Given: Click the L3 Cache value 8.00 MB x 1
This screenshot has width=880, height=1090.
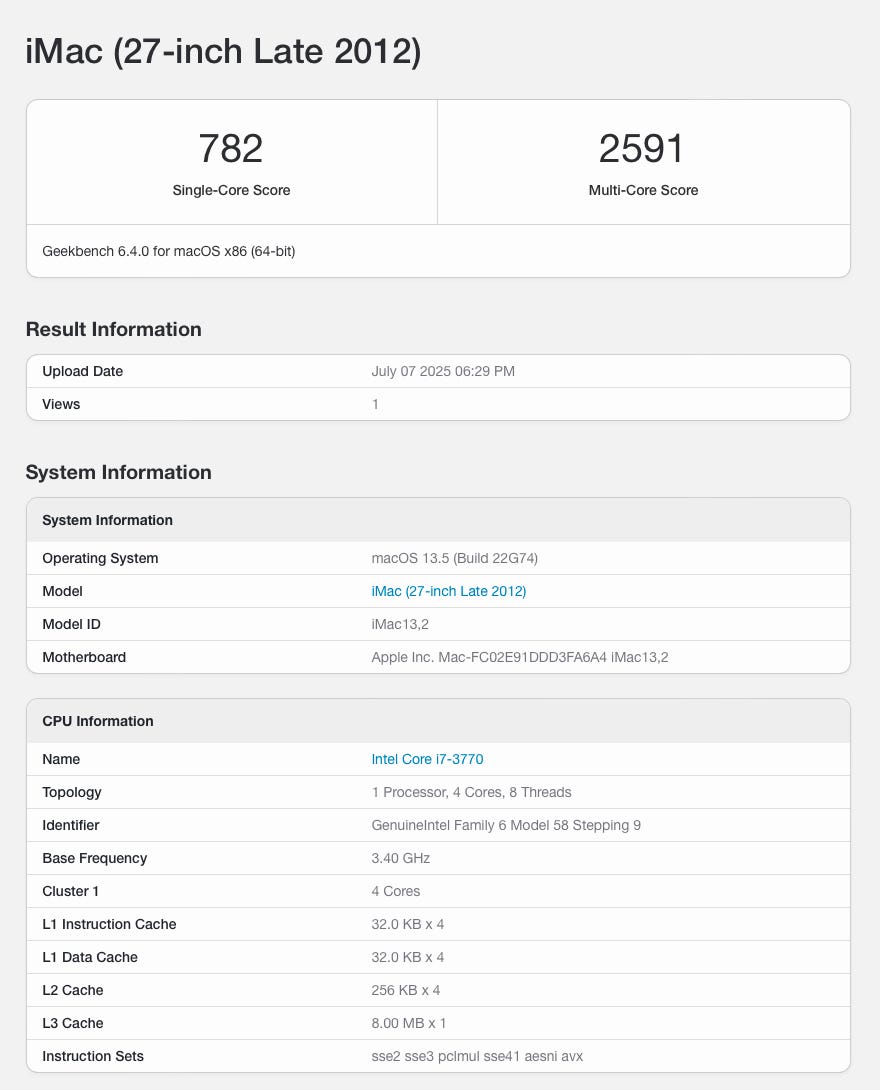Looking at the screenshot, I should 409,1023.
